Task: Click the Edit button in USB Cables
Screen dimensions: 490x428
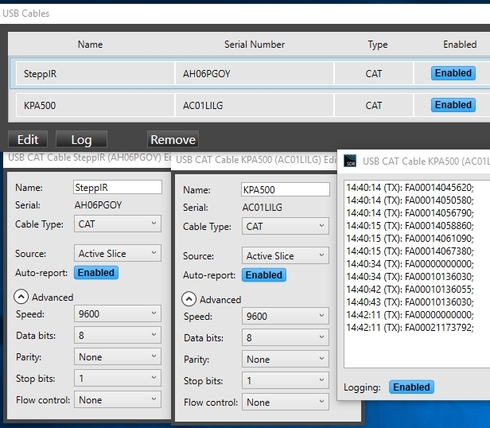Action: click(x=28, y=139)
